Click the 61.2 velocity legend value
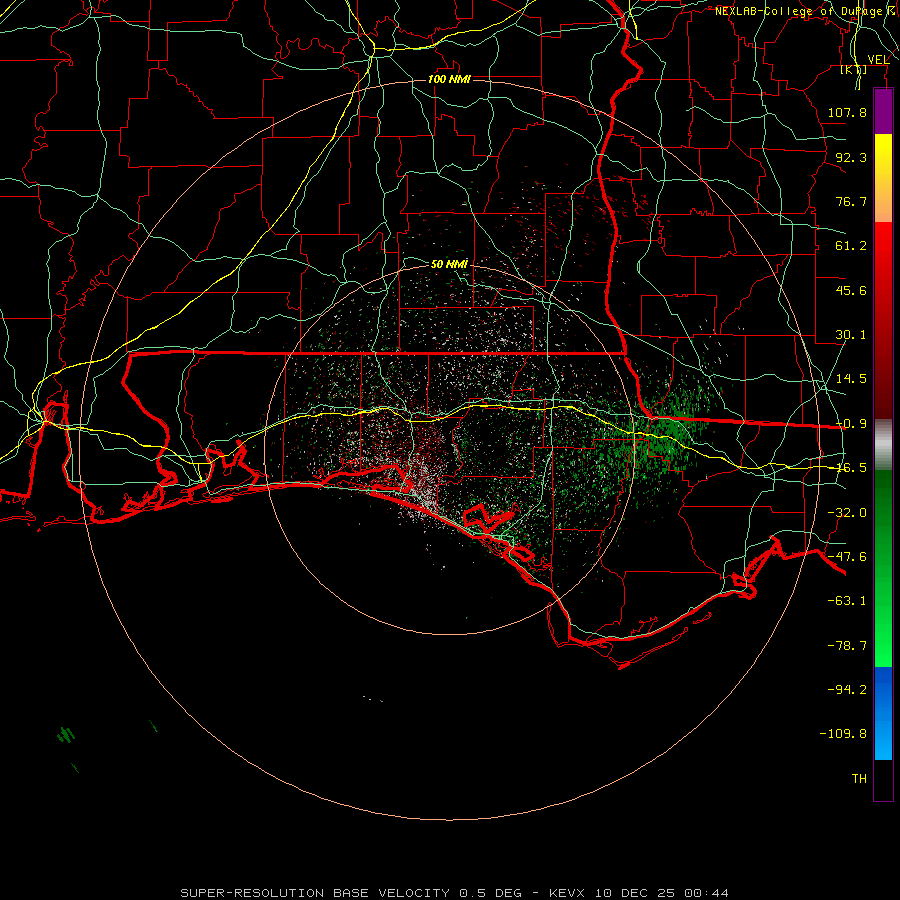 [851, 246]
